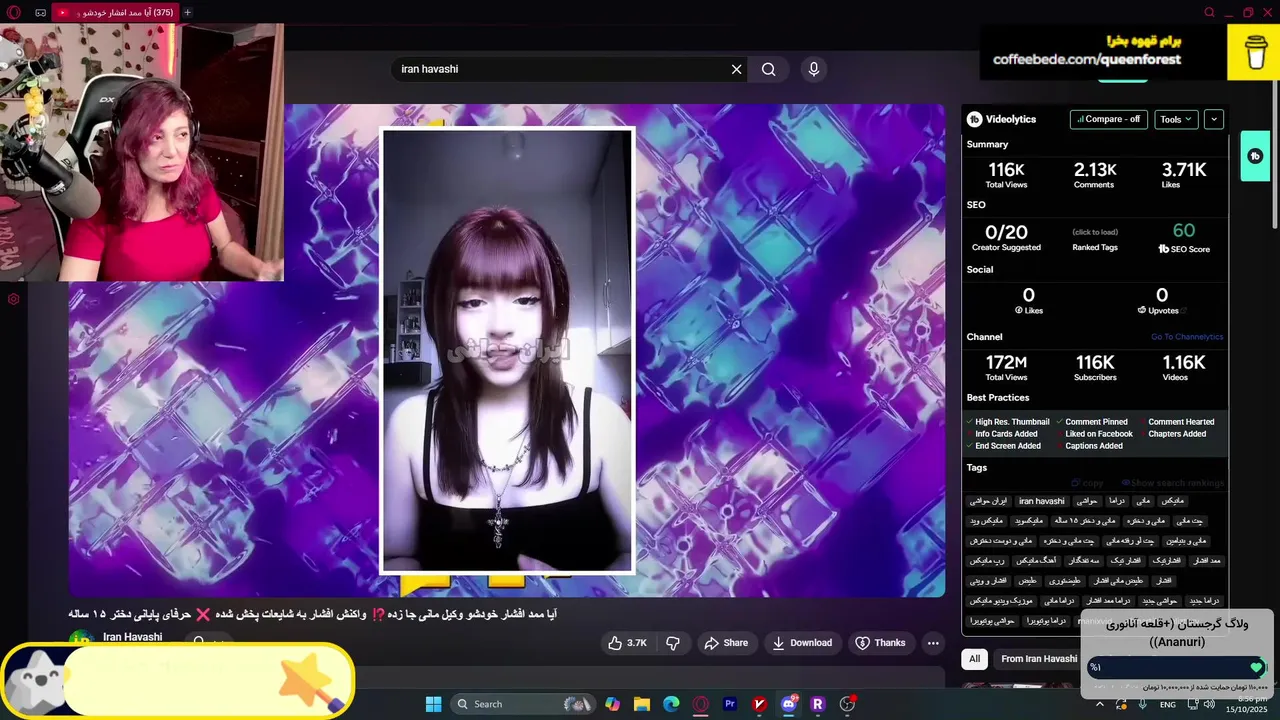This screenshot has width=1280, height=720.
Task: Click the taskbar Search box
Action: pos(523,704)
